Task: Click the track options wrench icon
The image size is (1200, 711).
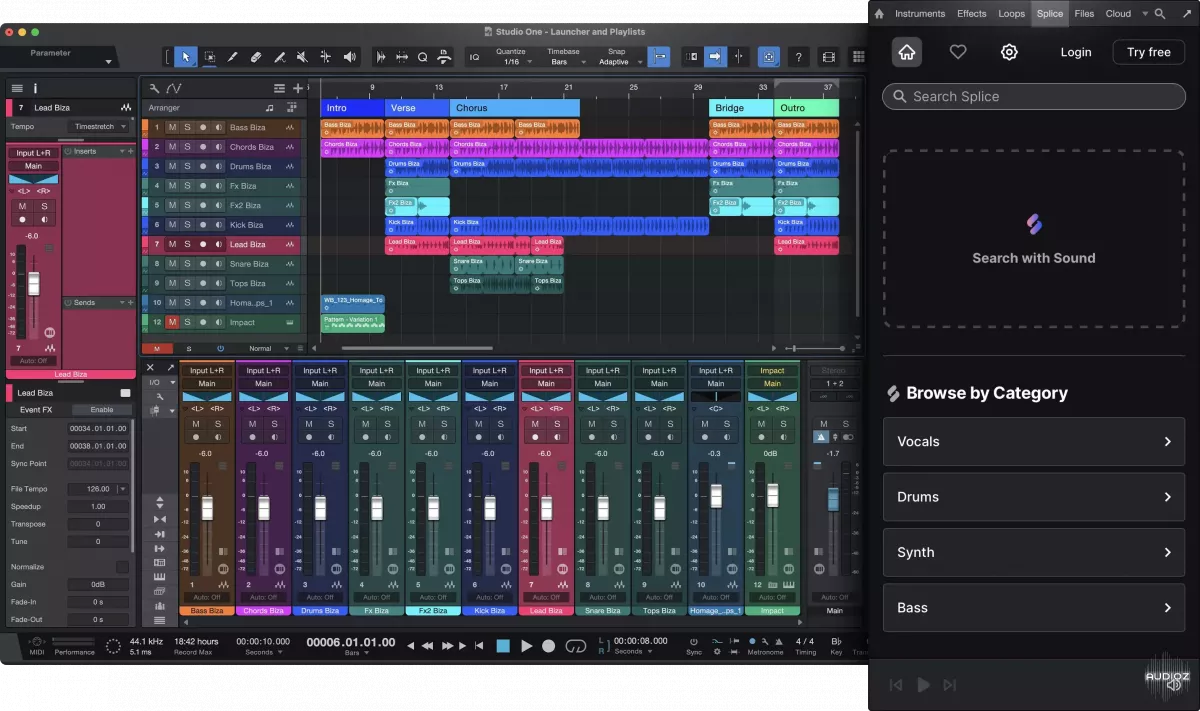Action: coord(155,88)
